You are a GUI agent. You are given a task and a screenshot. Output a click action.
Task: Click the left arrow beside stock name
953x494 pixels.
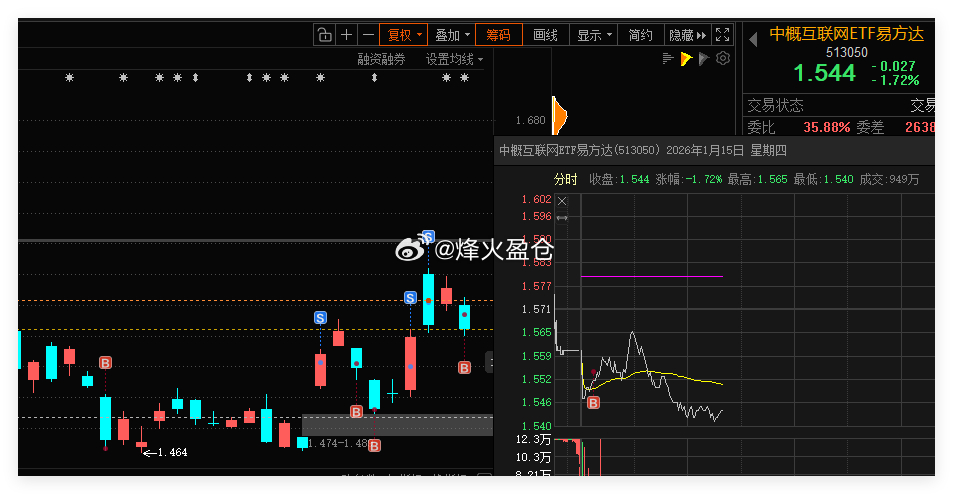753,39
